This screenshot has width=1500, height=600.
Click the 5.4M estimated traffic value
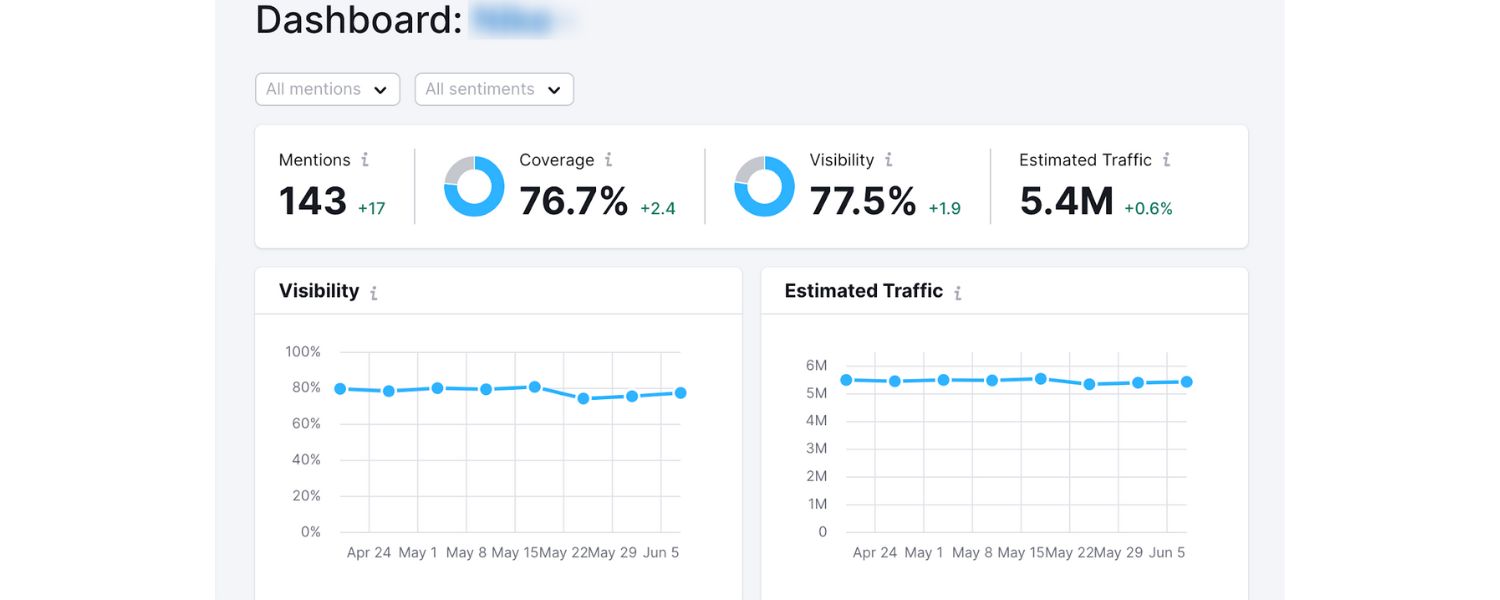point(1066,202)
